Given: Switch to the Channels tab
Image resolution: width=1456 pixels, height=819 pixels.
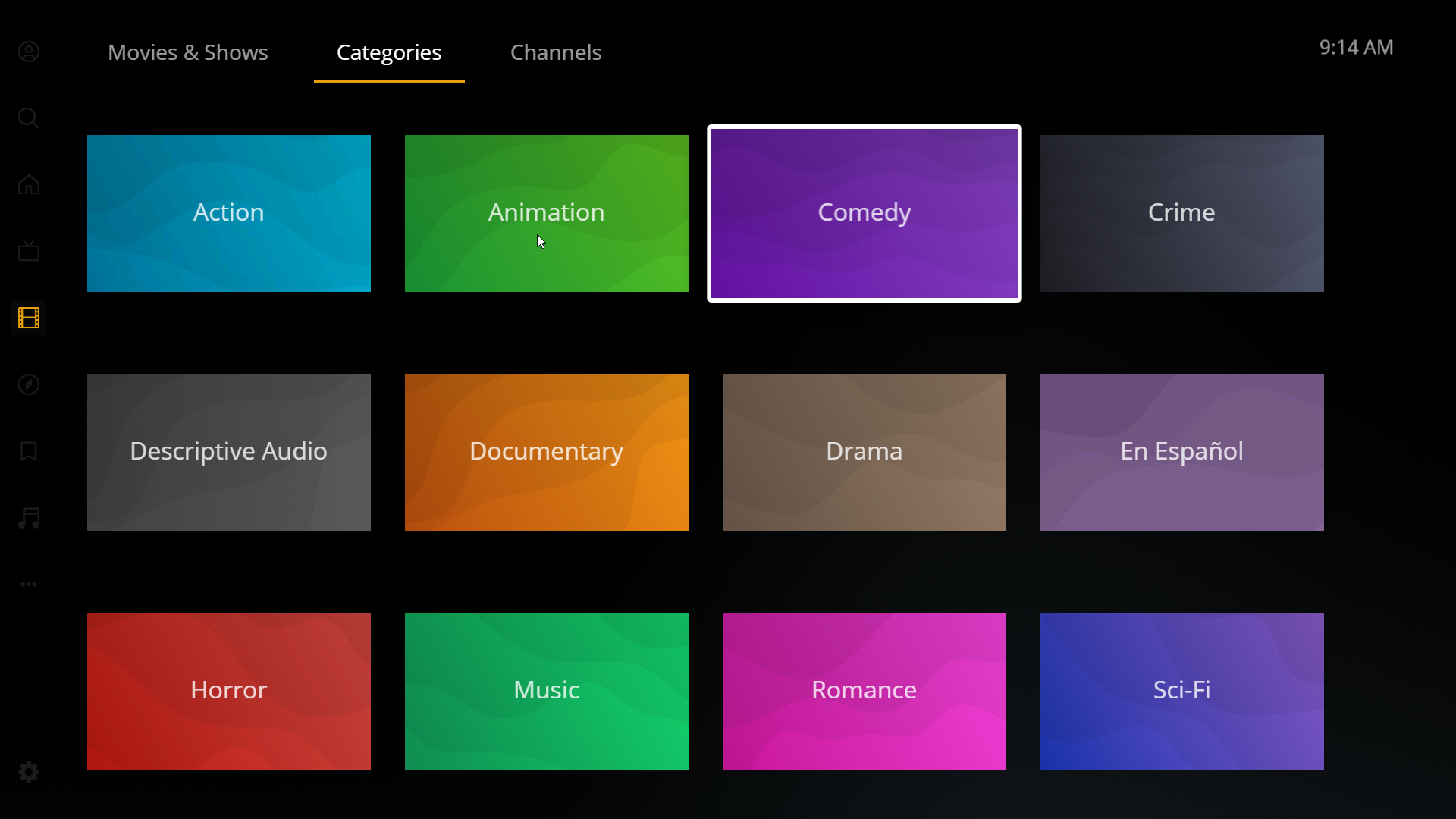Looking at the screenshot, I should [556, 52].
